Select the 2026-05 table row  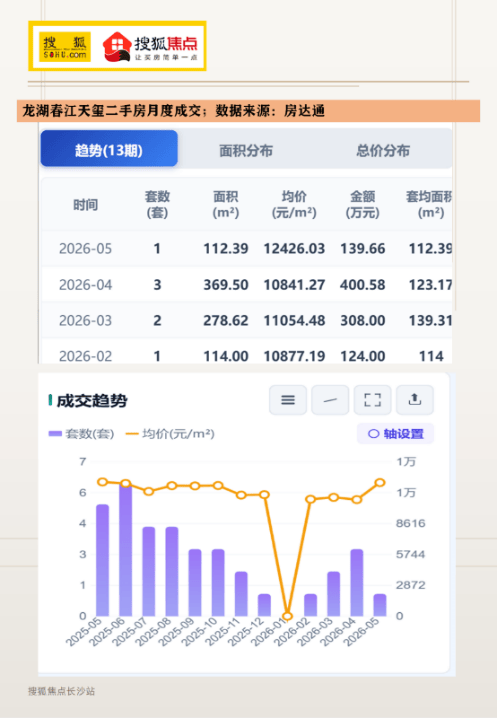click(x=246, y=249)
